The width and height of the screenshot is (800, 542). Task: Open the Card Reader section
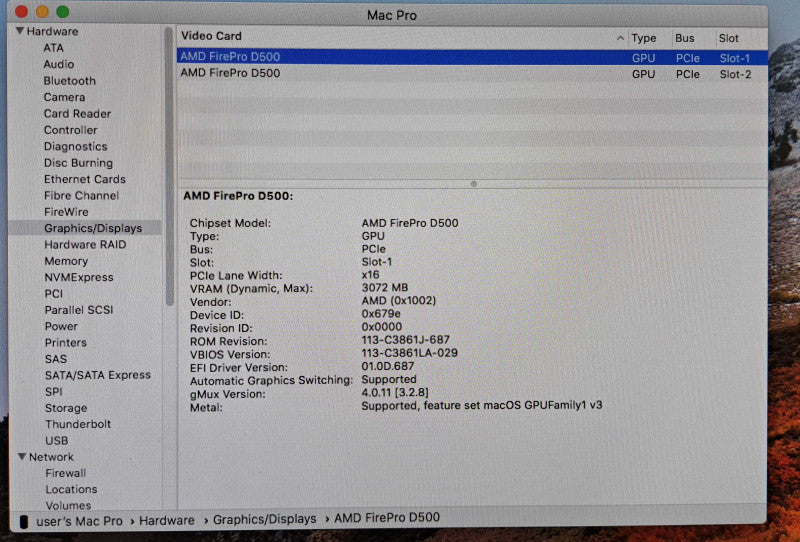coord(77,113)
